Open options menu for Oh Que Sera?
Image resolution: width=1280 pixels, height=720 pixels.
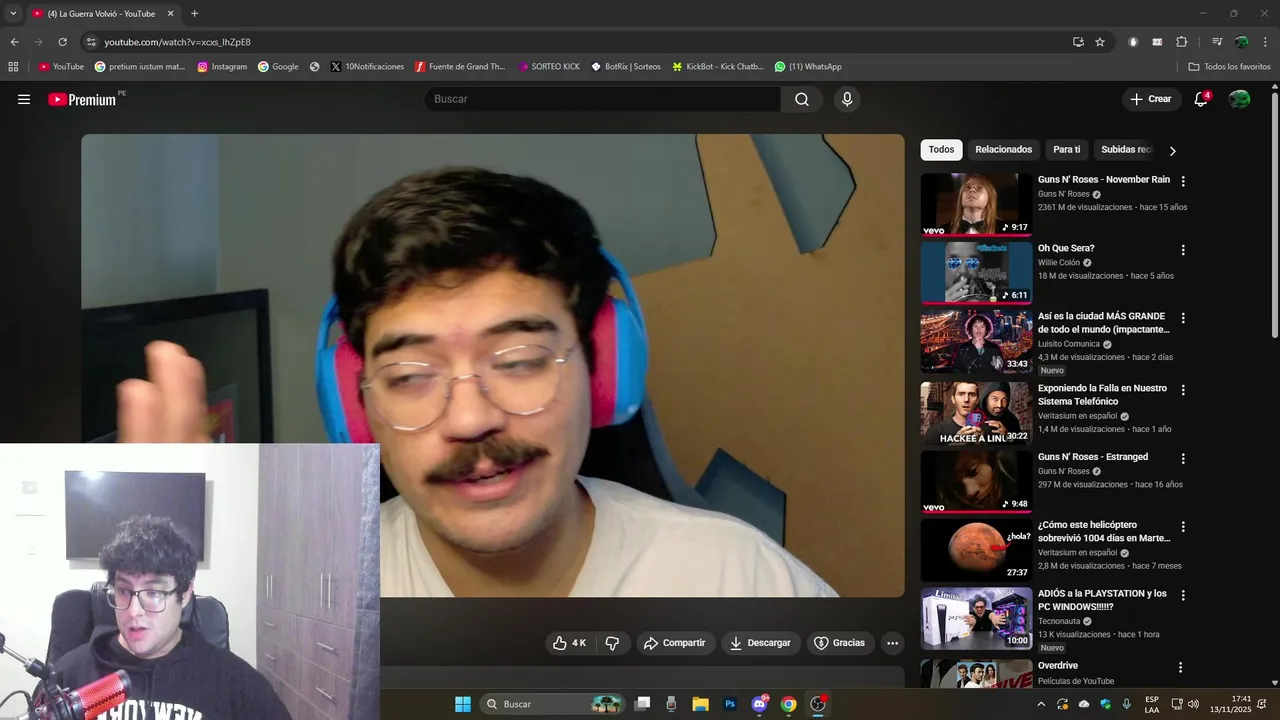pos(1183,250)
